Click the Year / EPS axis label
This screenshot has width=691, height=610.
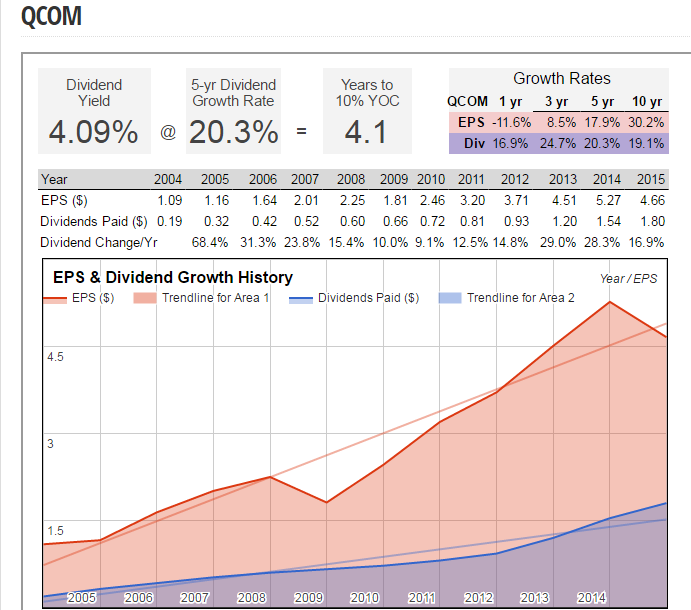point(628,279)
